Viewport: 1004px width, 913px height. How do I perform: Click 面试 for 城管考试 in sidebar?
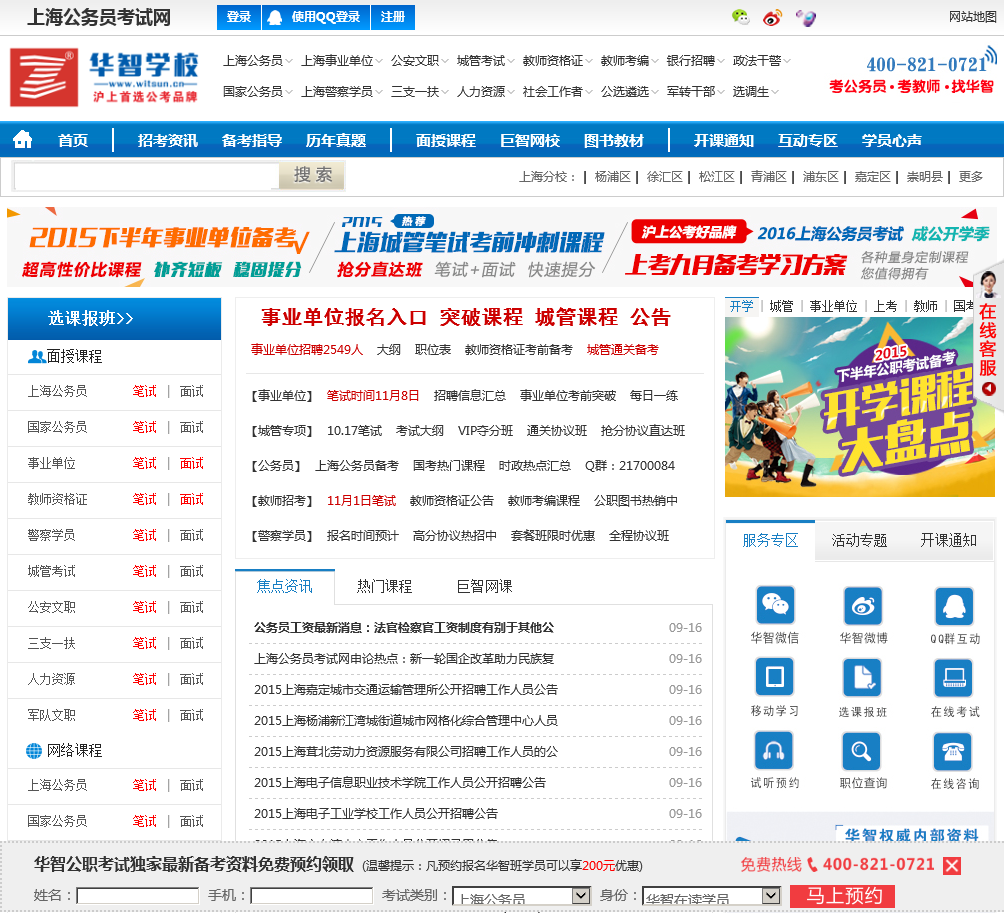(x=191, y=571)
